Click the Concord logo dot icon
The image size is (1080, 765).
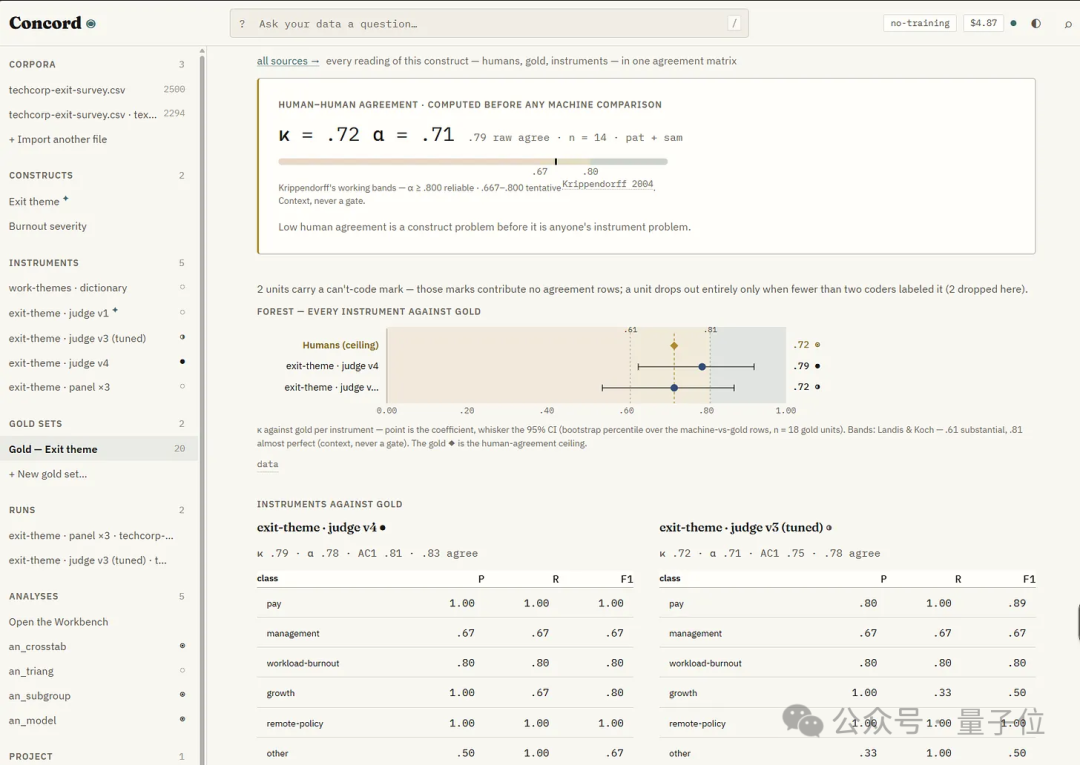point(91,23)
